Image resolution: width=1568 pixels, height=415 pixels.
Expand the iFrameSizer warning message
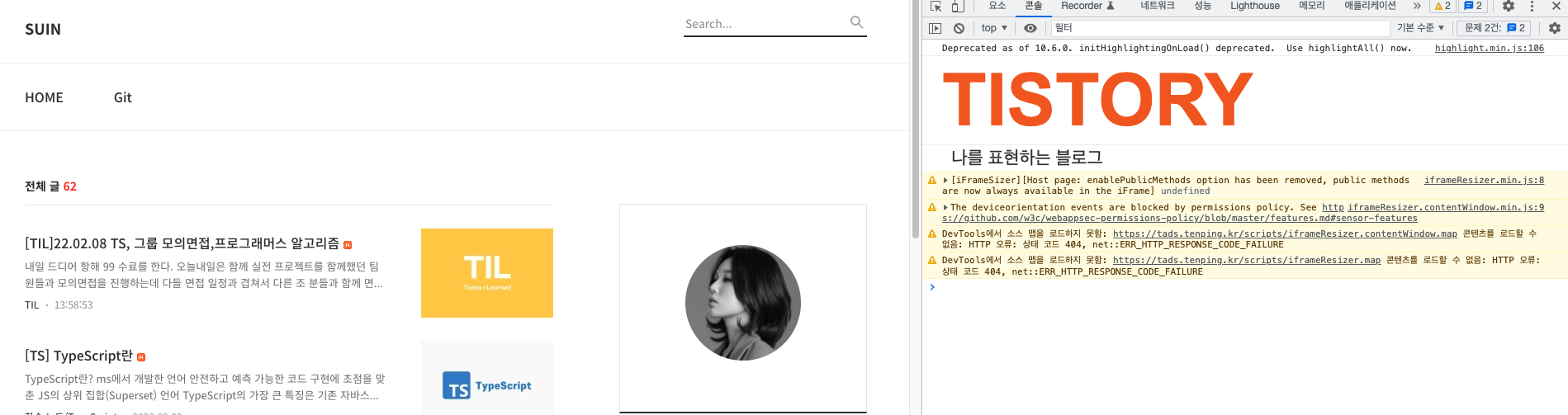click(x=945, y=180)
